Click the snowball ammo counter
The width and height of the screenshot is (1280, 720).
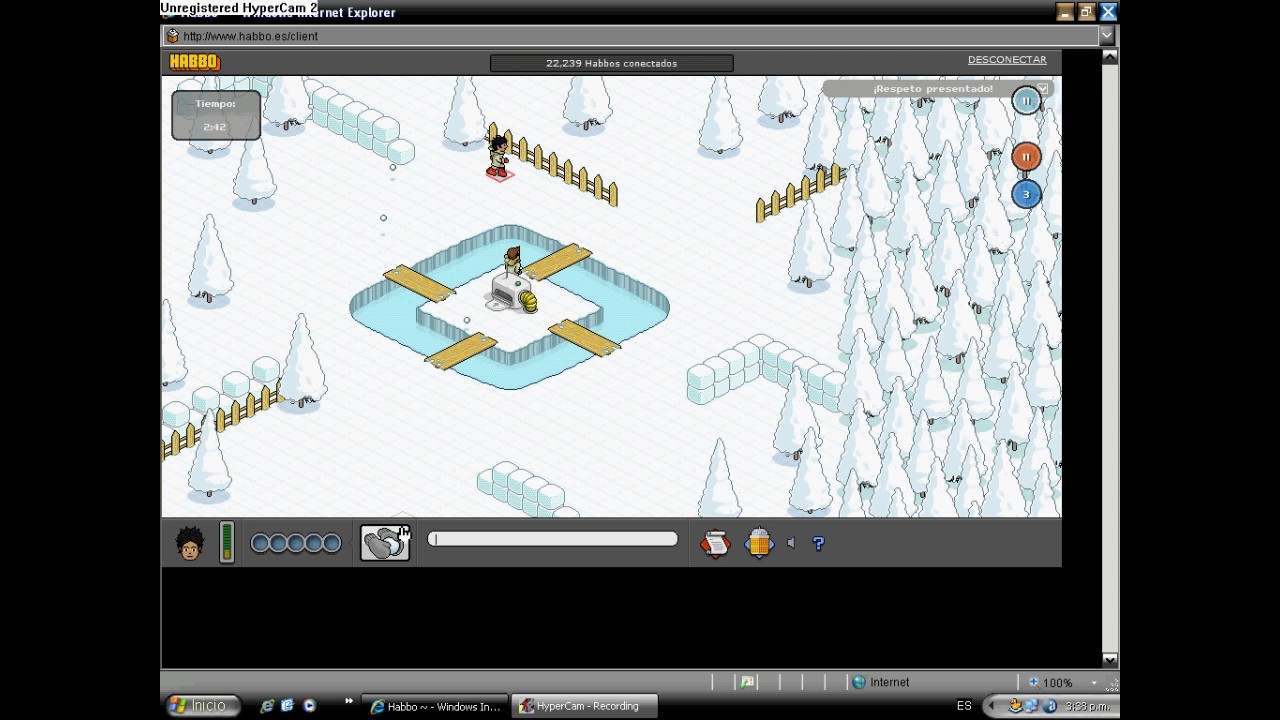tap(296, 543)
